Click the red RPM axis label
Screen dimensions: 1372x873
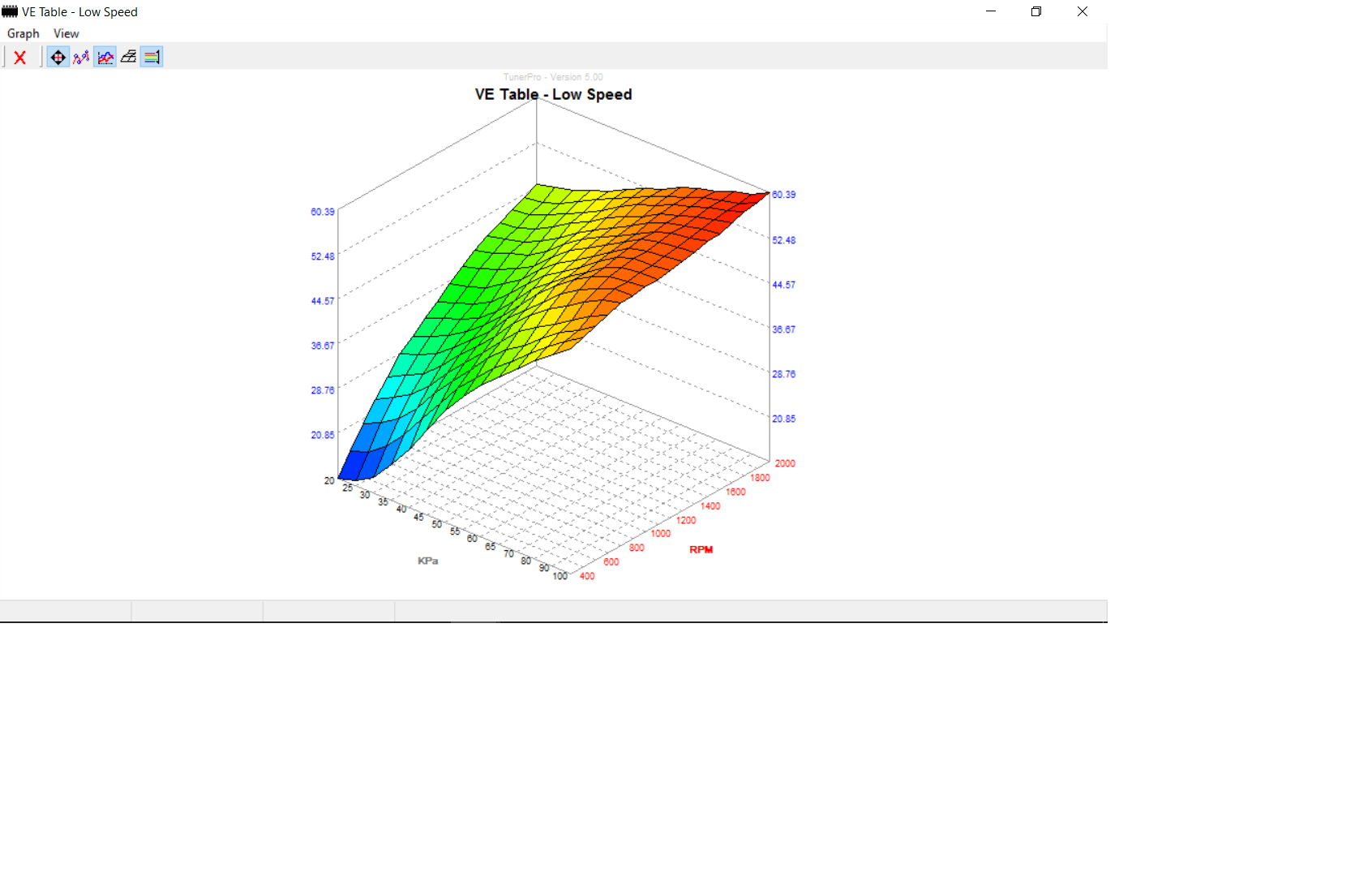click(701, 549)
